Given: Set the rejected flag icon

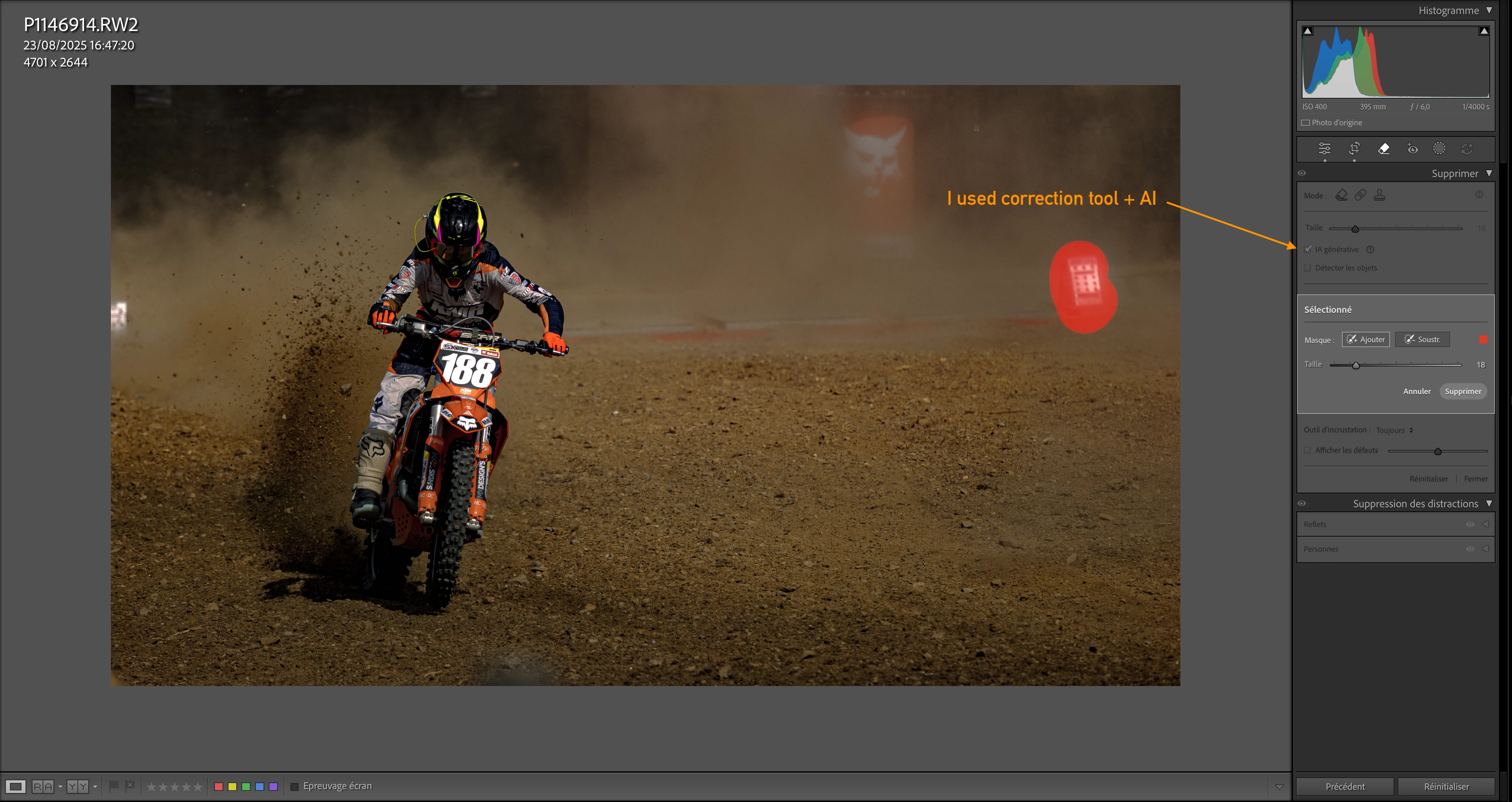Looking at the screenshot, I should coord(130,786).
